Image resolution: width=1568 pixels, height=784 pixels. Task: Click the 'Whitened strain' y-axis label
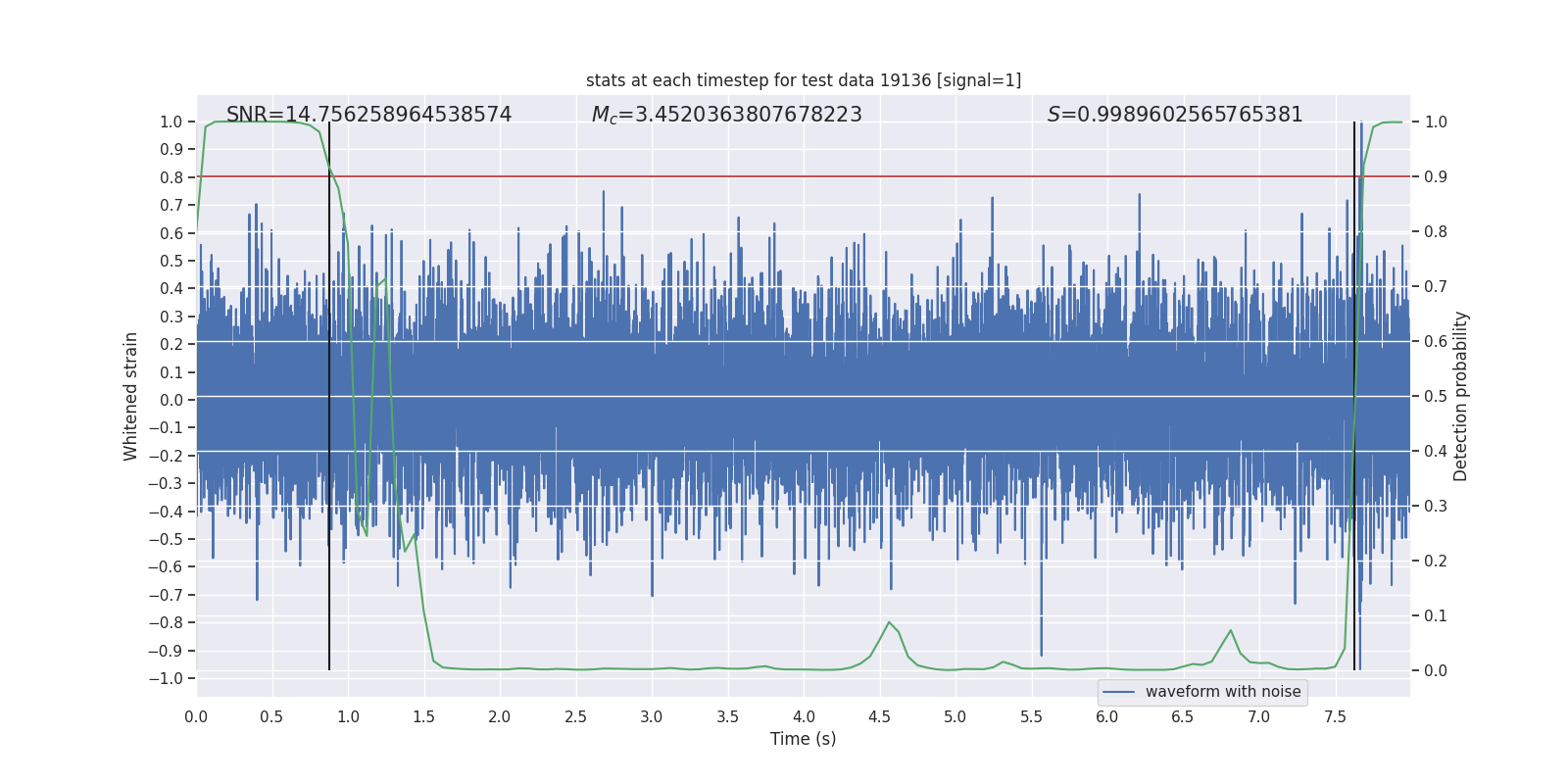click(x=130, y=396)
